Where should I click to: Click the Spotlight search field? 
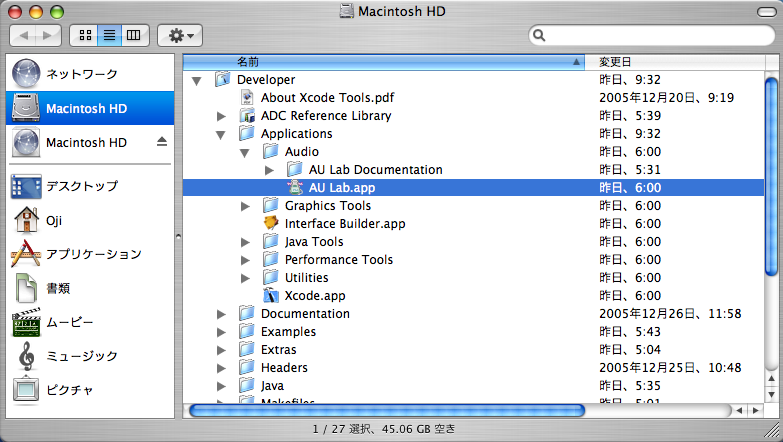click(652, 35)
